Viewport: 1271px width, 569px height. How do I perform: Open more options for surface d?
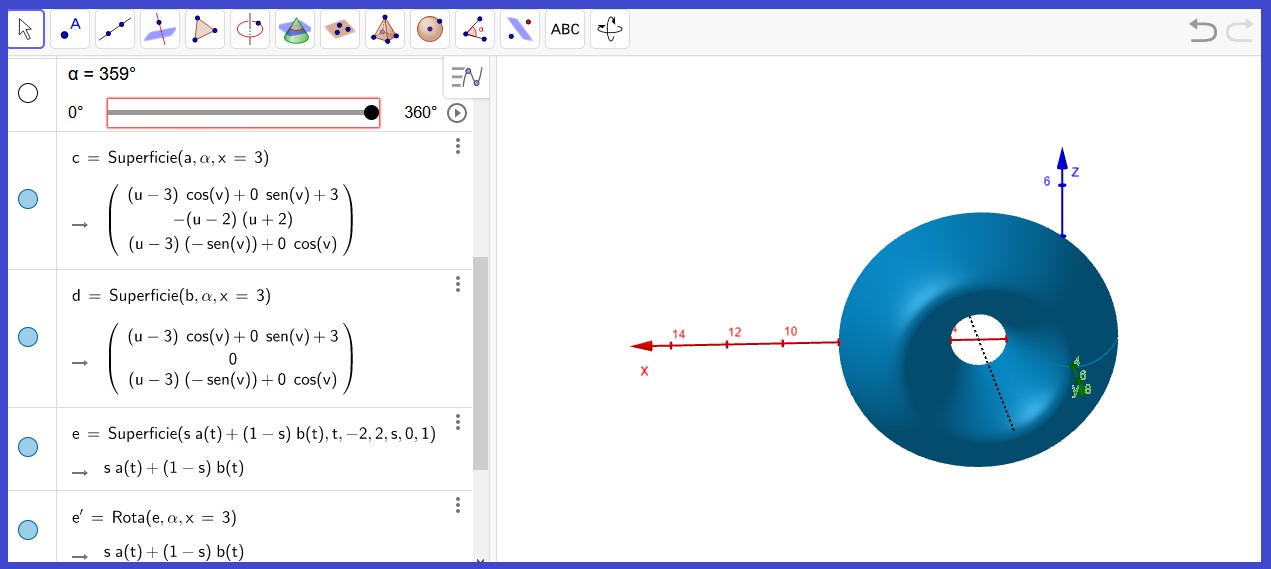point(458,285)
